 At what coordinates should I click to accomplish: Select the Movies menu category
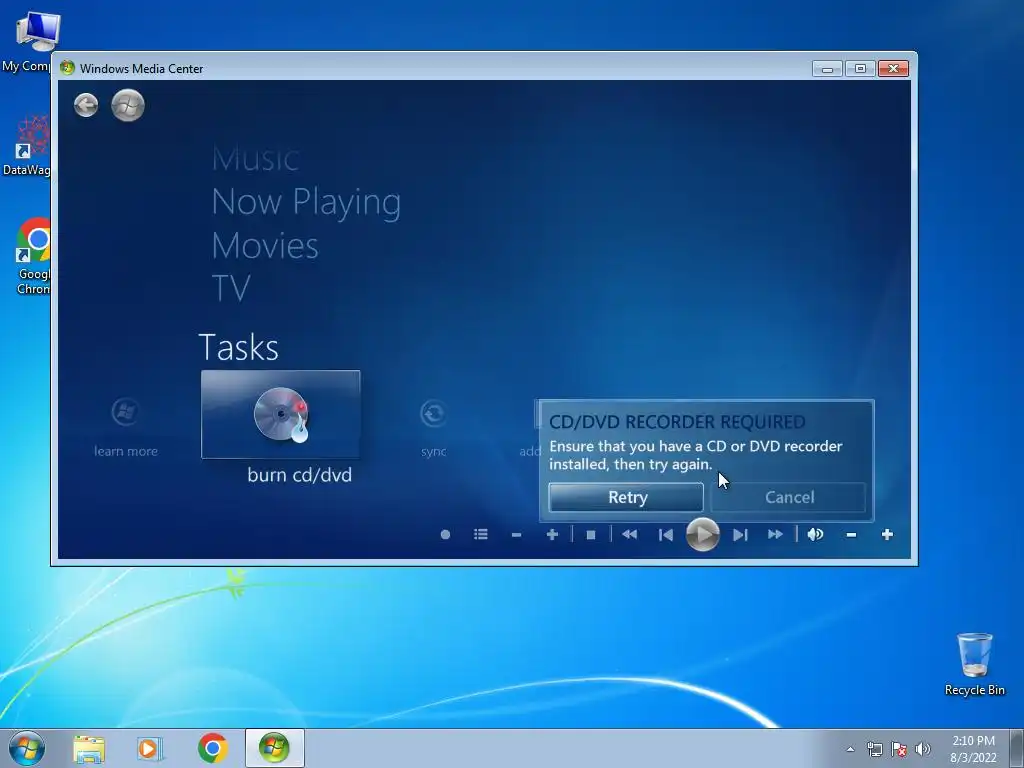click(265, 246)
